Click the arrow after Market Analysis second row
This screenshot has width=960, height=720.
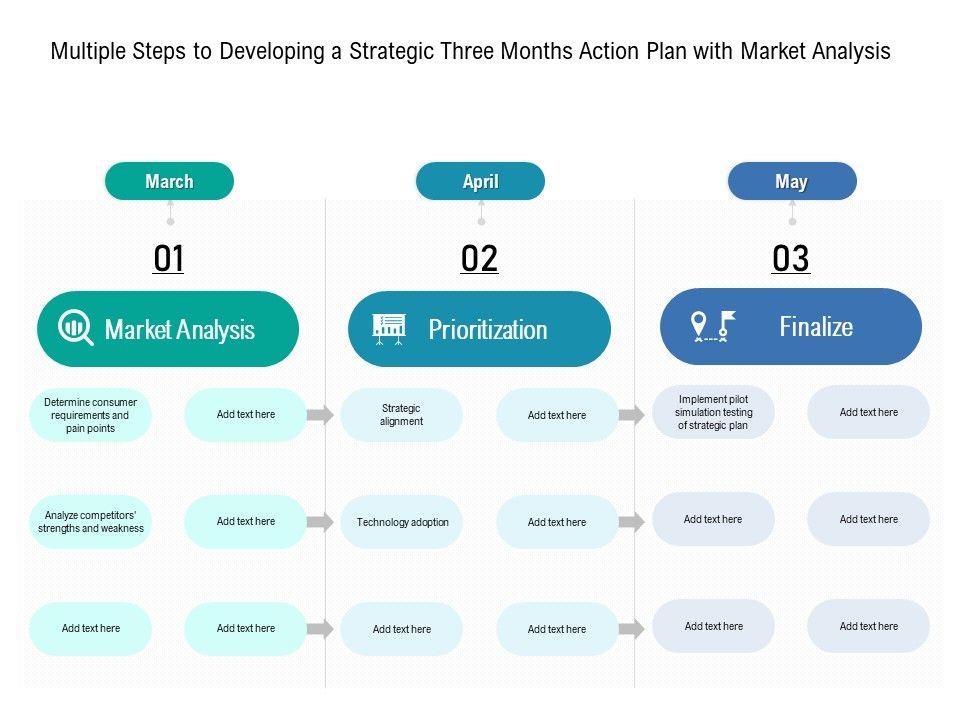pyautogui.click(x=320, y=522)
